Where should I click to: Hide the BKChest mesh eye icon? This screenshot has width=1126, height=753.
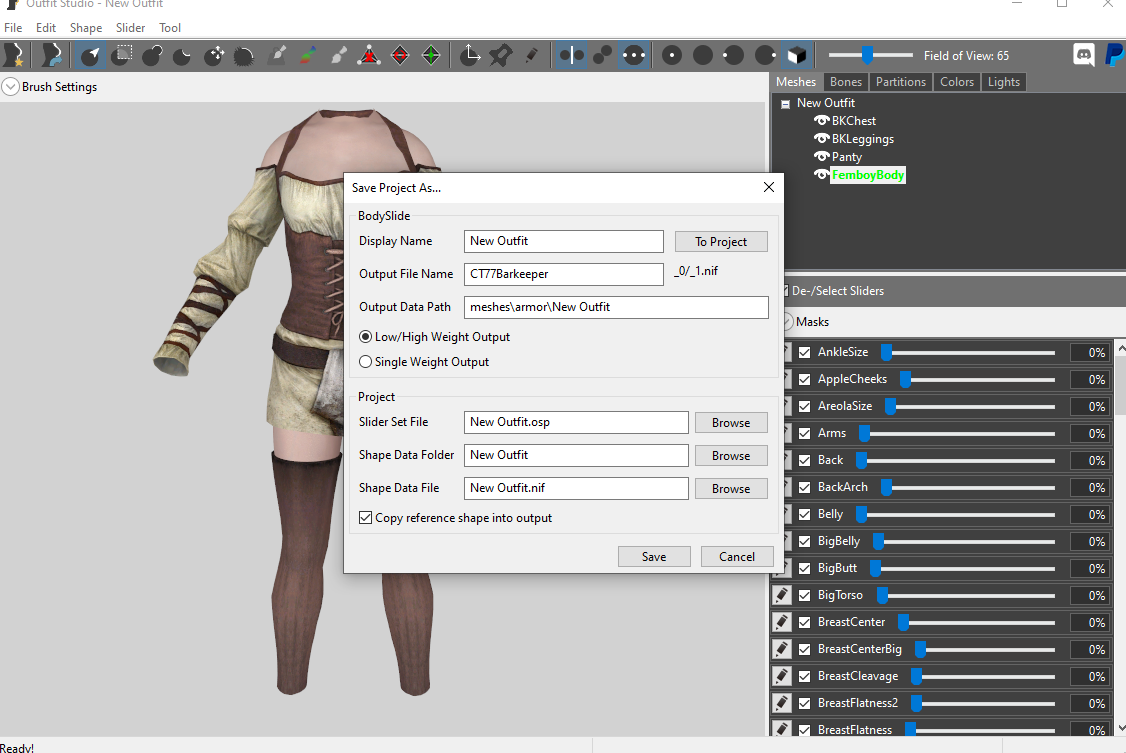(822, 121)
